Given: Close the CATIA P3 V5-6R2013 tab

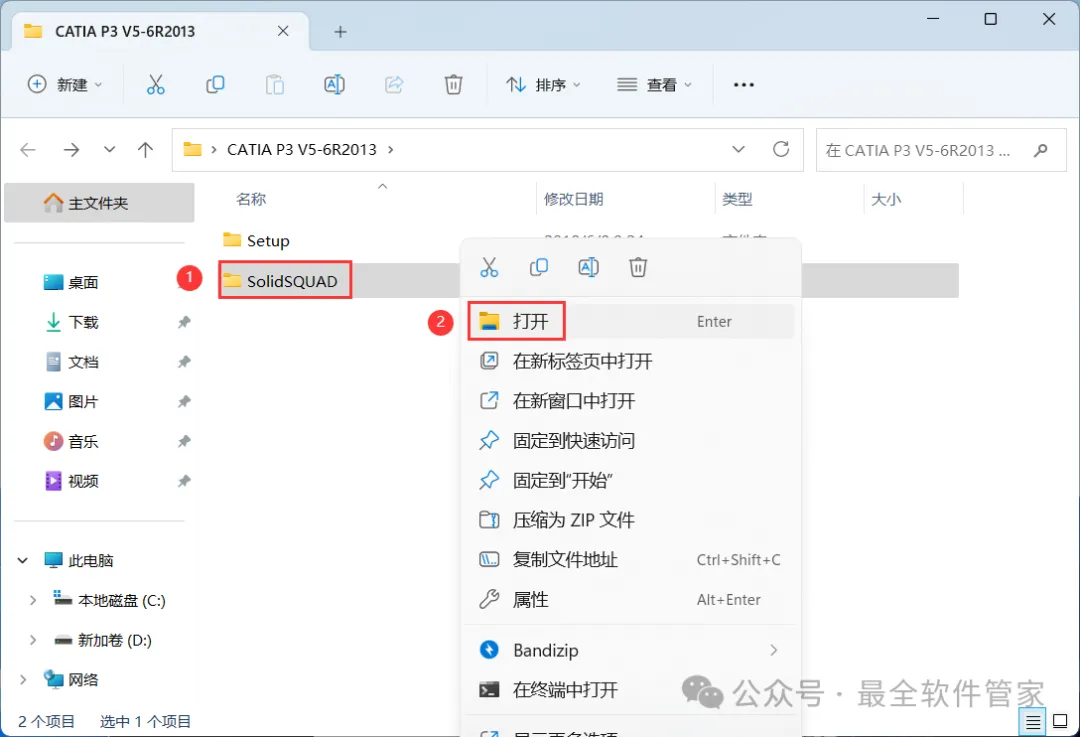Looking at the screenshot, I should (283, 31).
